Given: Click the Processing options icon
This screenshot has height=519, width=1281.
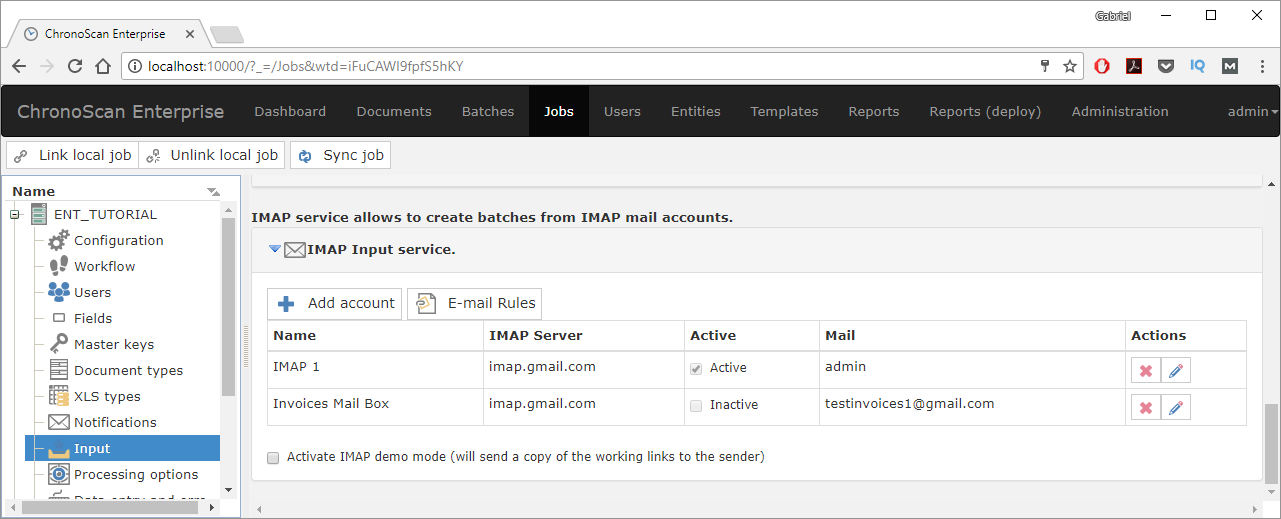Looking at the screenshot, I should (x=59, y=474).
